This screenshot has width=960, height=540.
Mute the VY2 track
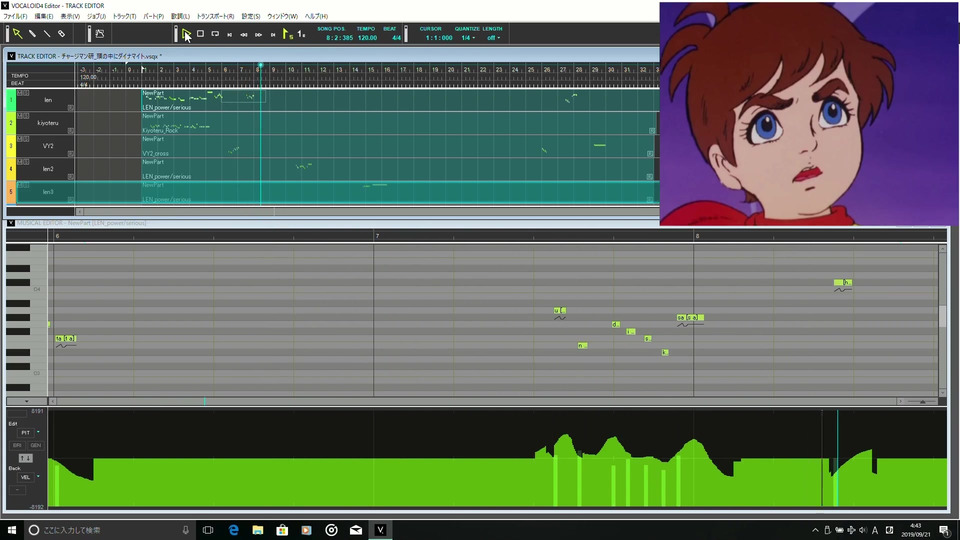point(20,139)
